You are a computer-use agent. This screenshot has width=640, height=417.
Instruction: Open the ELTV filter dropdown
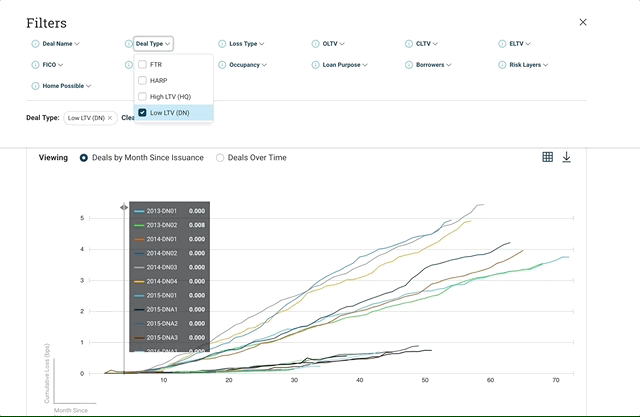[520, 44]
